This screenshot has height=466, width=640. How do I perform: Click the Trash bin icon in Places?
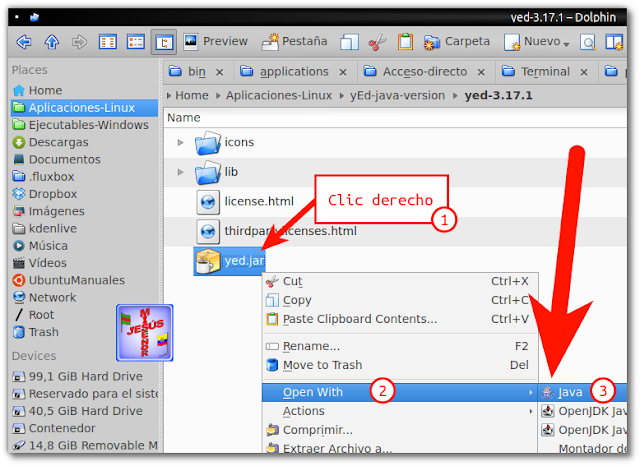(x=19, y=332)
